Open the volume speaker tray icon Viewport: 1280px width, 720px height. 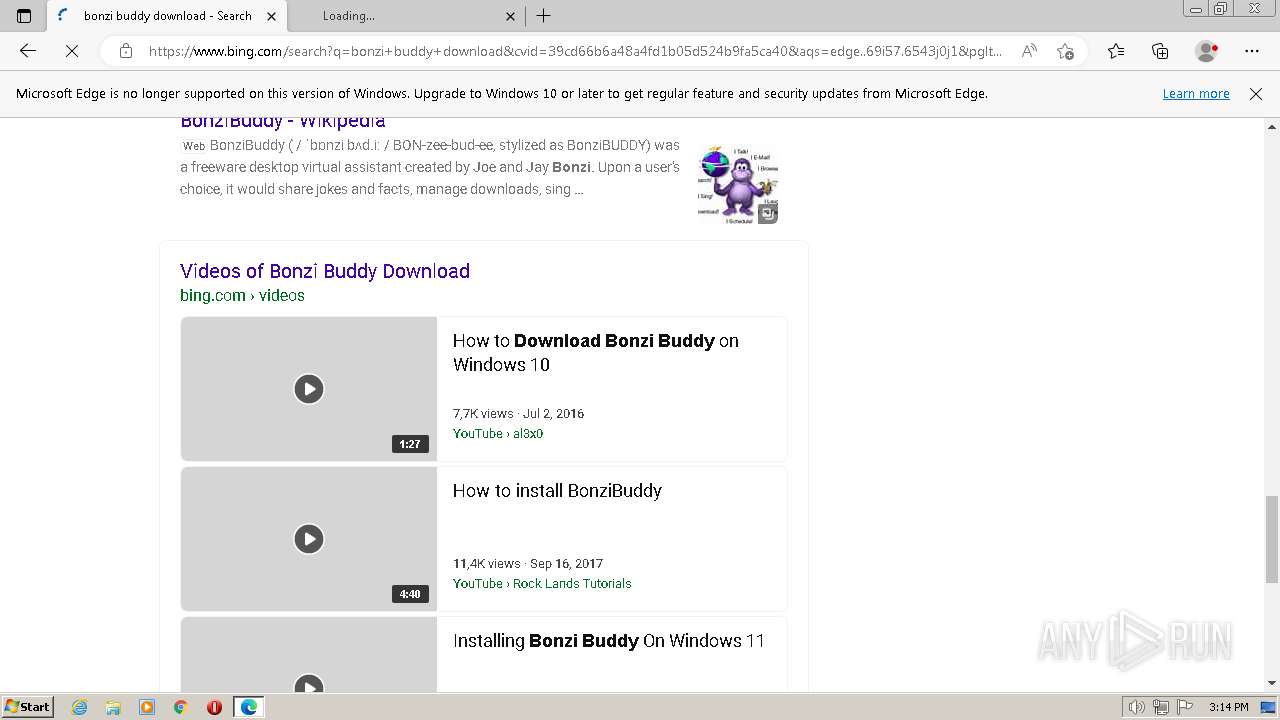pos(1136,707)
